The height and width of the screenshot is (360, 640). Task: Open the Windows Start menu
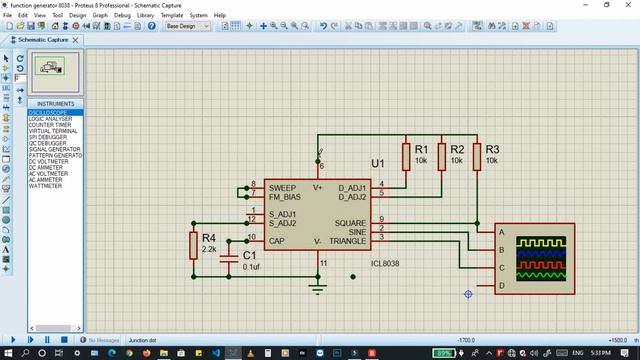pos(8,353)
